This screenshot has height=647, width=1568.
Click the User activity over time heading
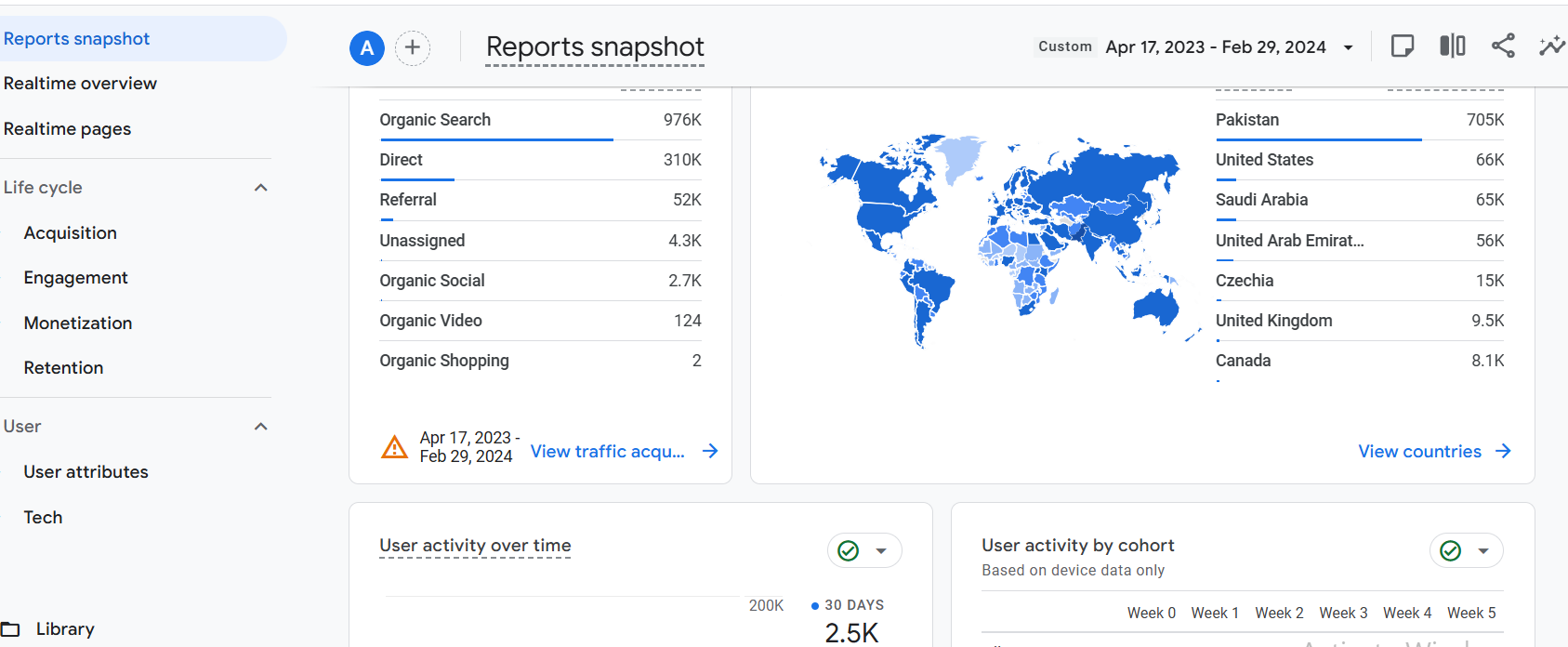(475, 546)
